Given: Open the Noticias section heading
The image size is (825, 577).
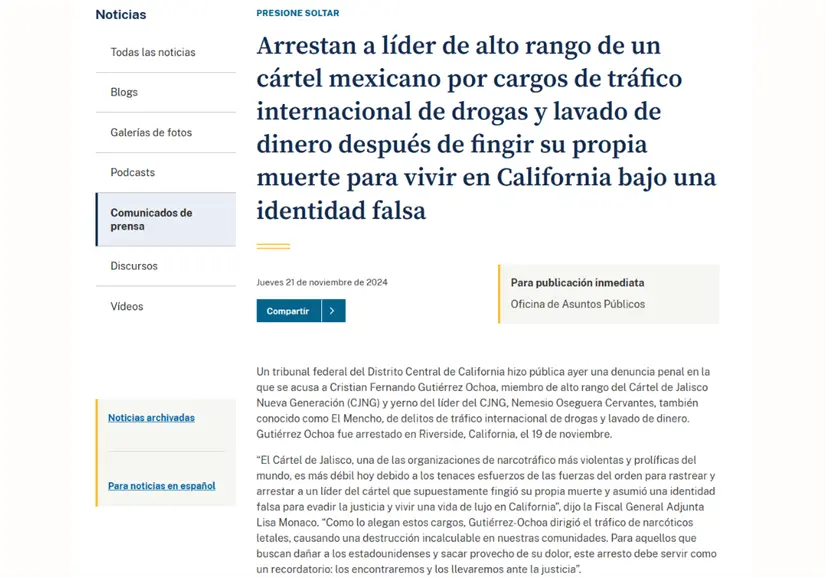Looking at the screenshot, I should pyautogui.click(x=120, y=15).
